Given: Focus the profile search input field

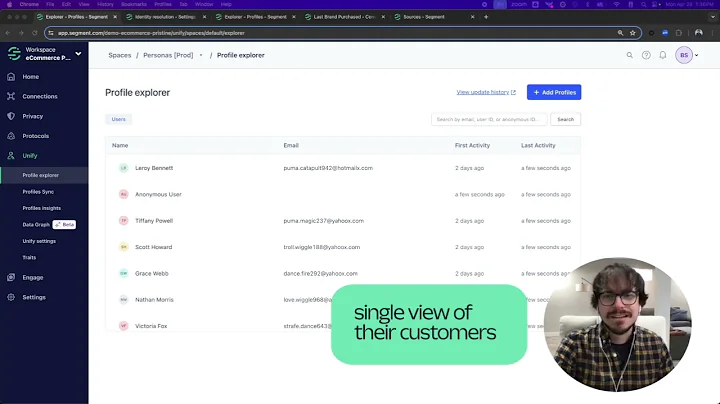Looking at the screenshot, I should click(489, 119).
